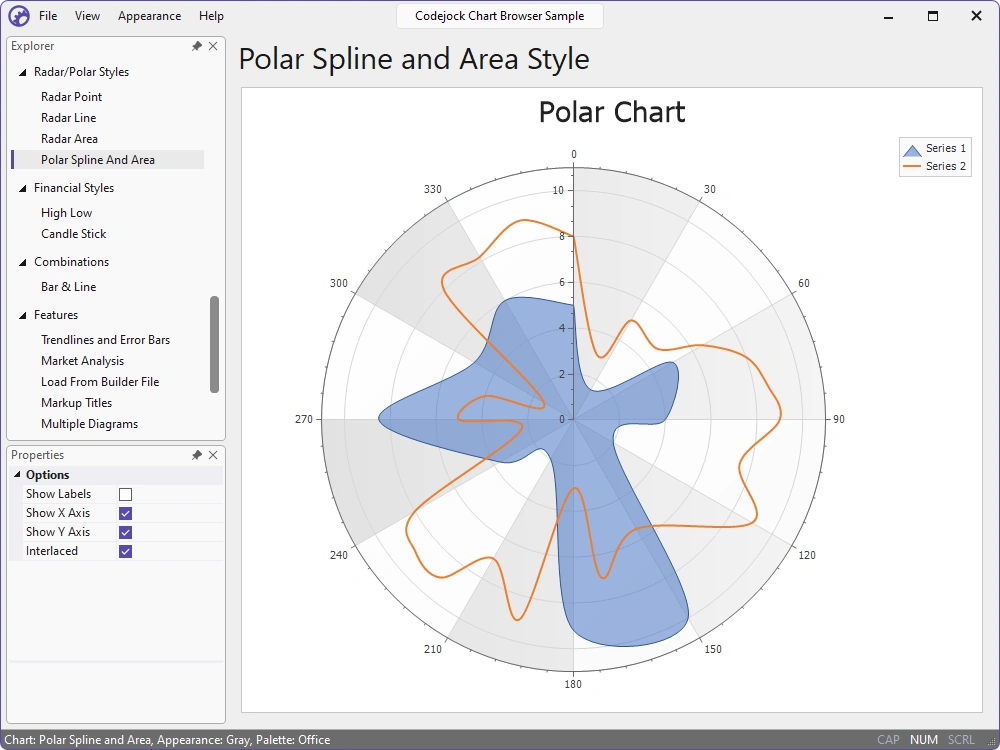Click the 90 degree axis label

coord(839,419)
